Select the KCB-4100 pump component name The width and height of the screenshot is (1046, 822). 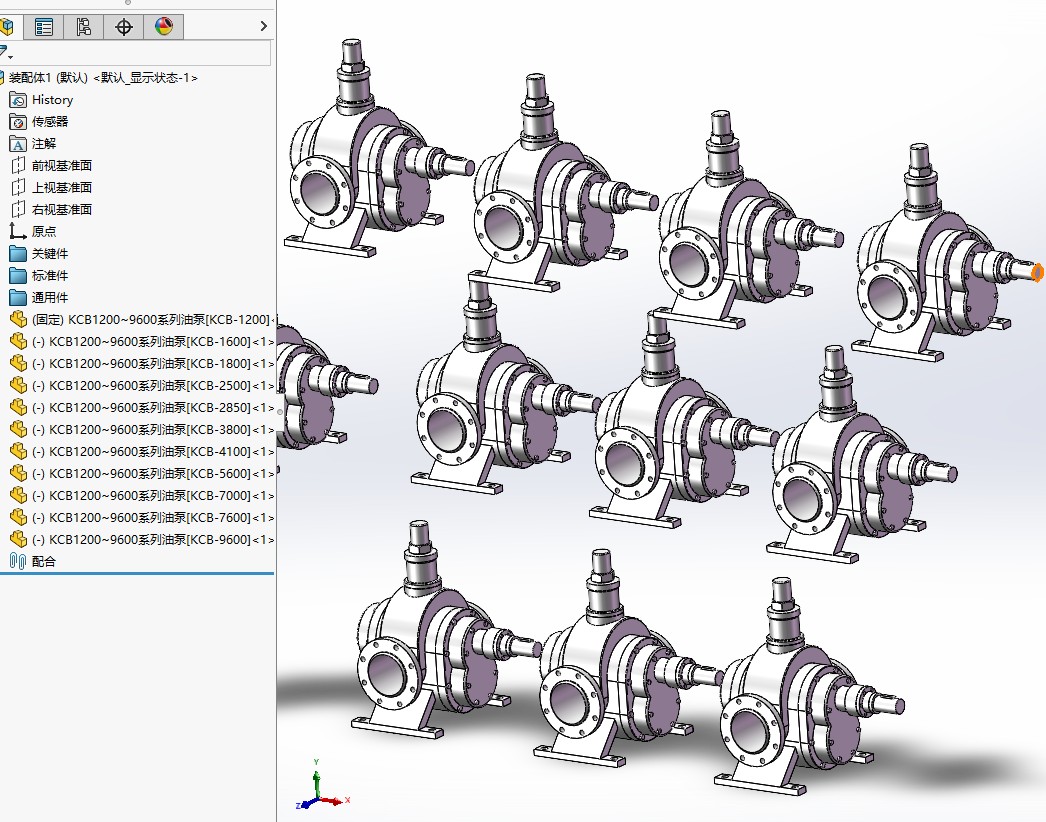(153, 452)
